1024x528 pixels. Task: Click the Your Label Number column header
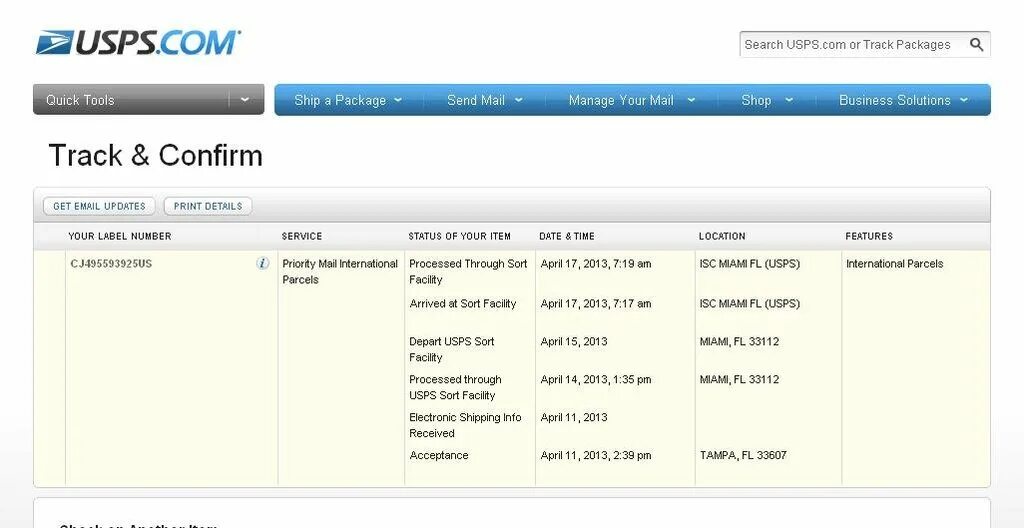click(120, 236)
